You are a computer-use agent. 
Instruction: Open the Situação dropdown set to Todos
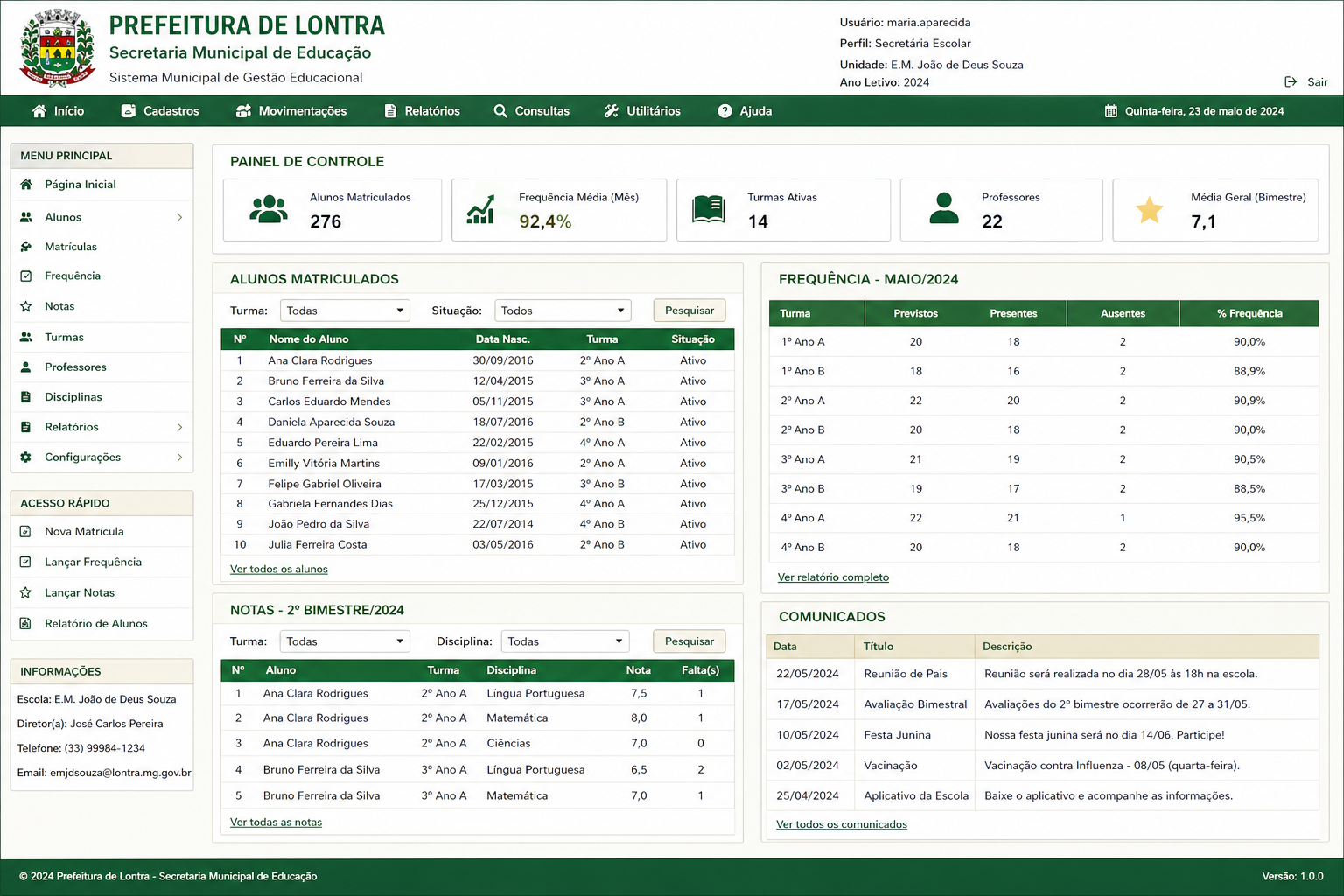pos(562,310)
